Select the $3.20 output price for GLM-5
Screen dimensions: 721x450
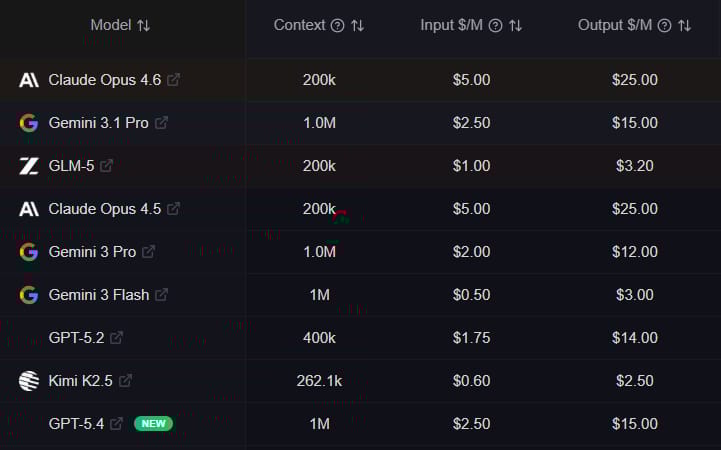tap(635, 166)
